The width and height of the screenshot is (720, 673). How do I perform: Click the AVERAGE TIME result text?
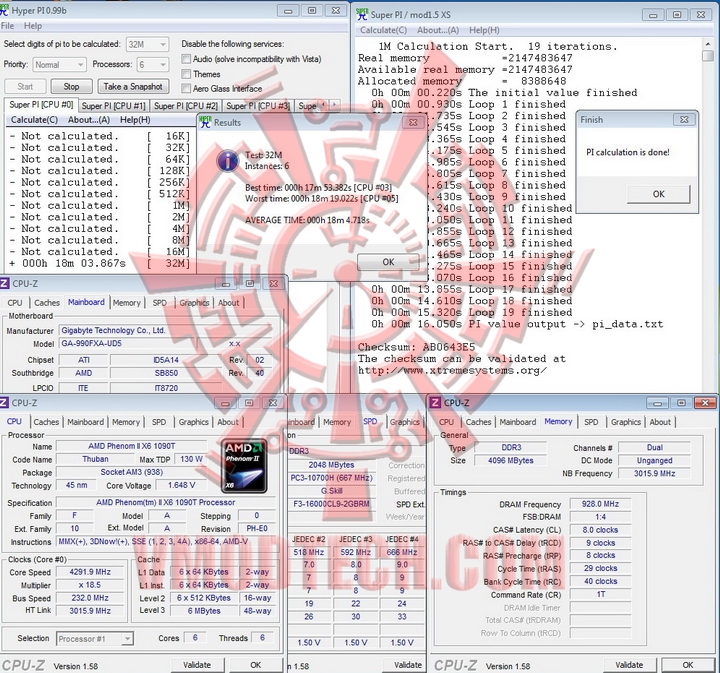pos(307,220)
